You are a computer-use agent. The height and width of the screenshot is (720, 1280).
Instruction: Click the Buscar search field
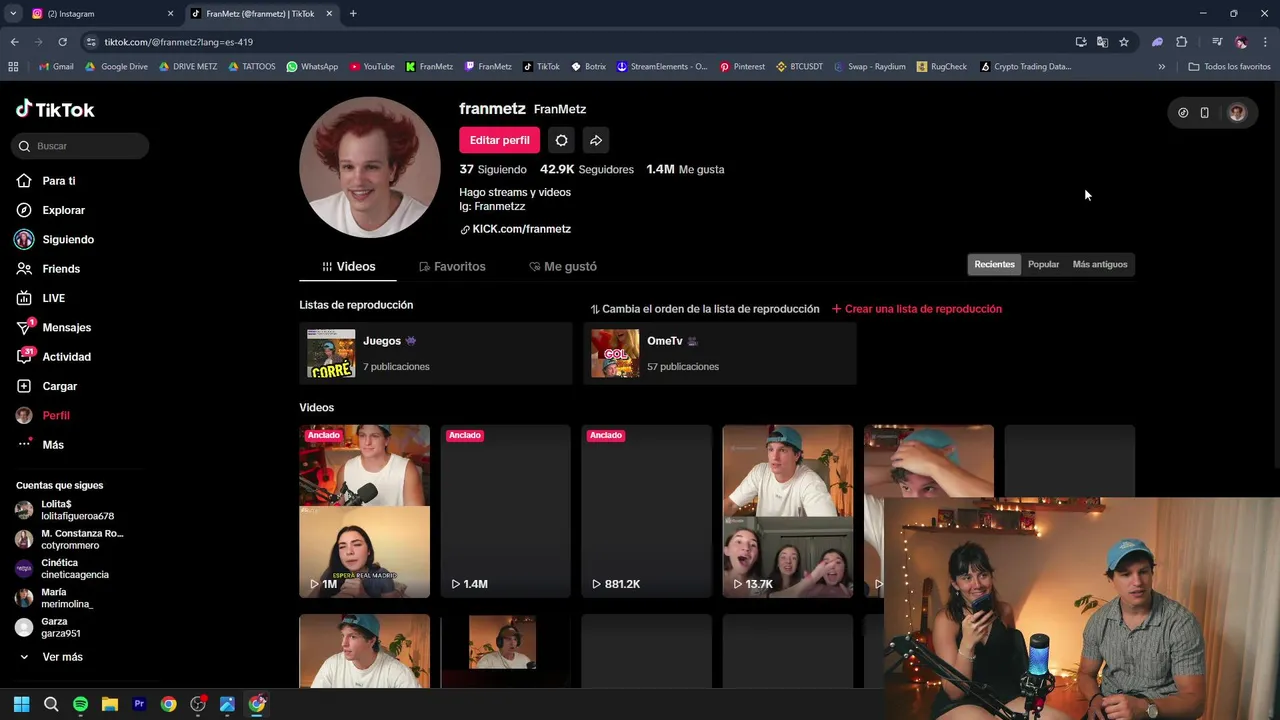tap(81, 146)
